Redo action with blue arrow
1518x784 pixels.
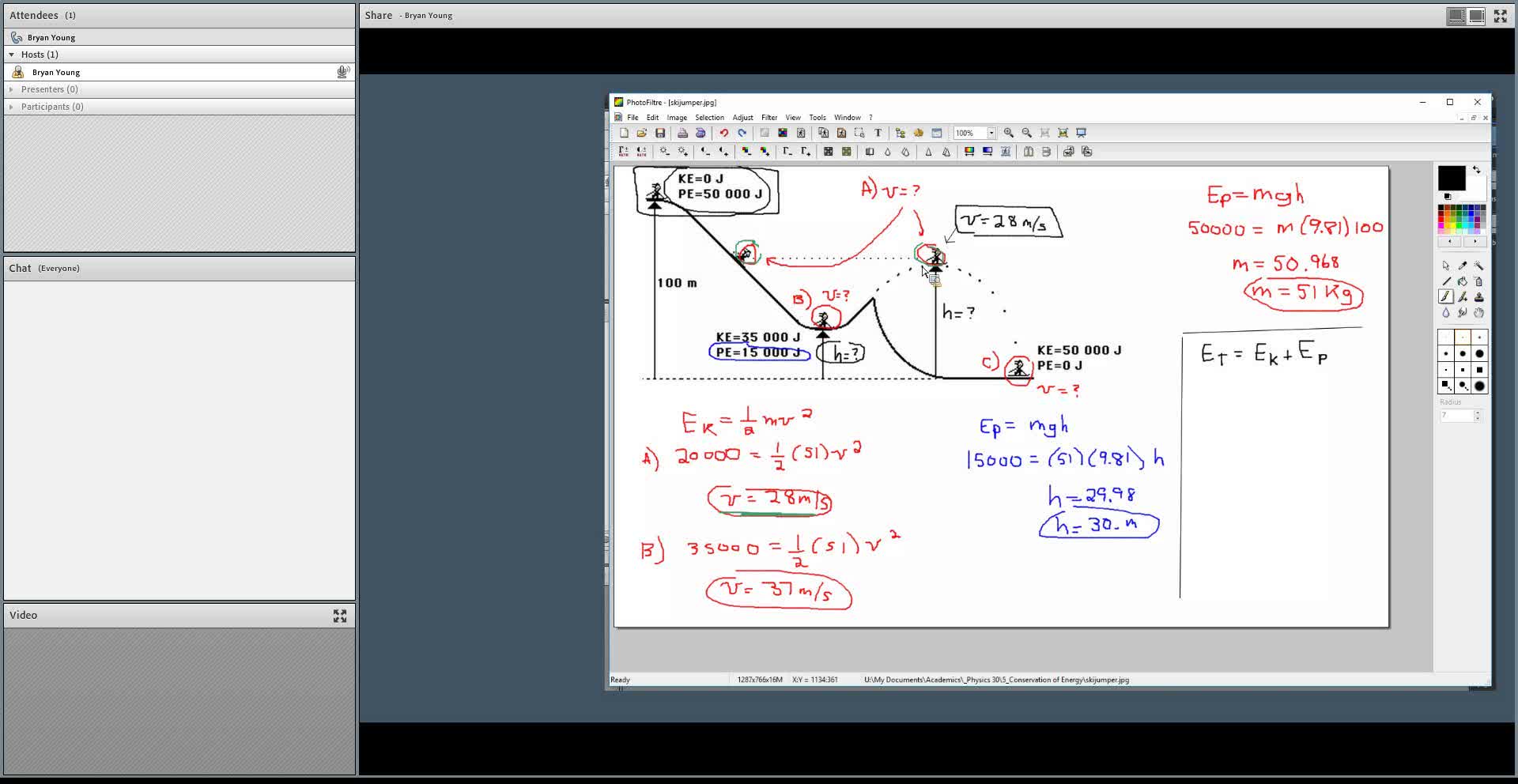click(742, 133)
